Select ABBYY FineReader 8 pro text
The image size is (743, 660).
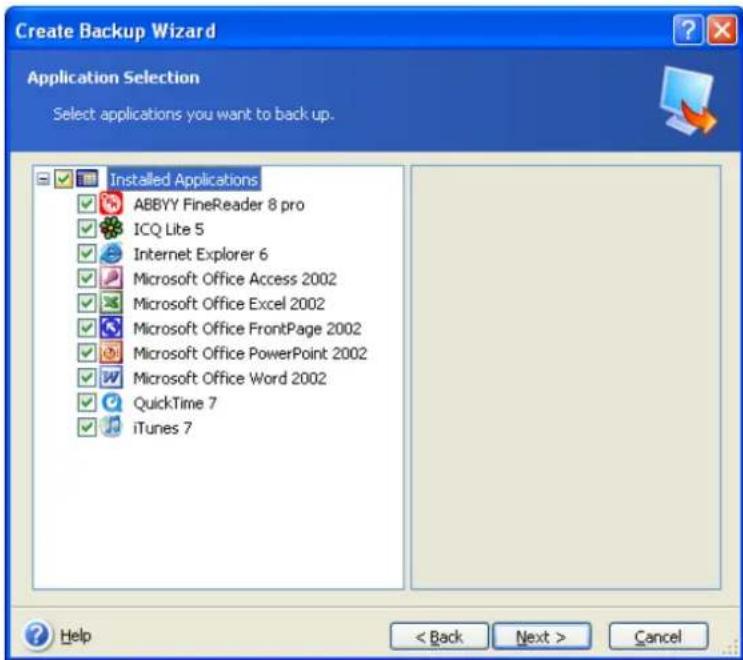[219, 205]
